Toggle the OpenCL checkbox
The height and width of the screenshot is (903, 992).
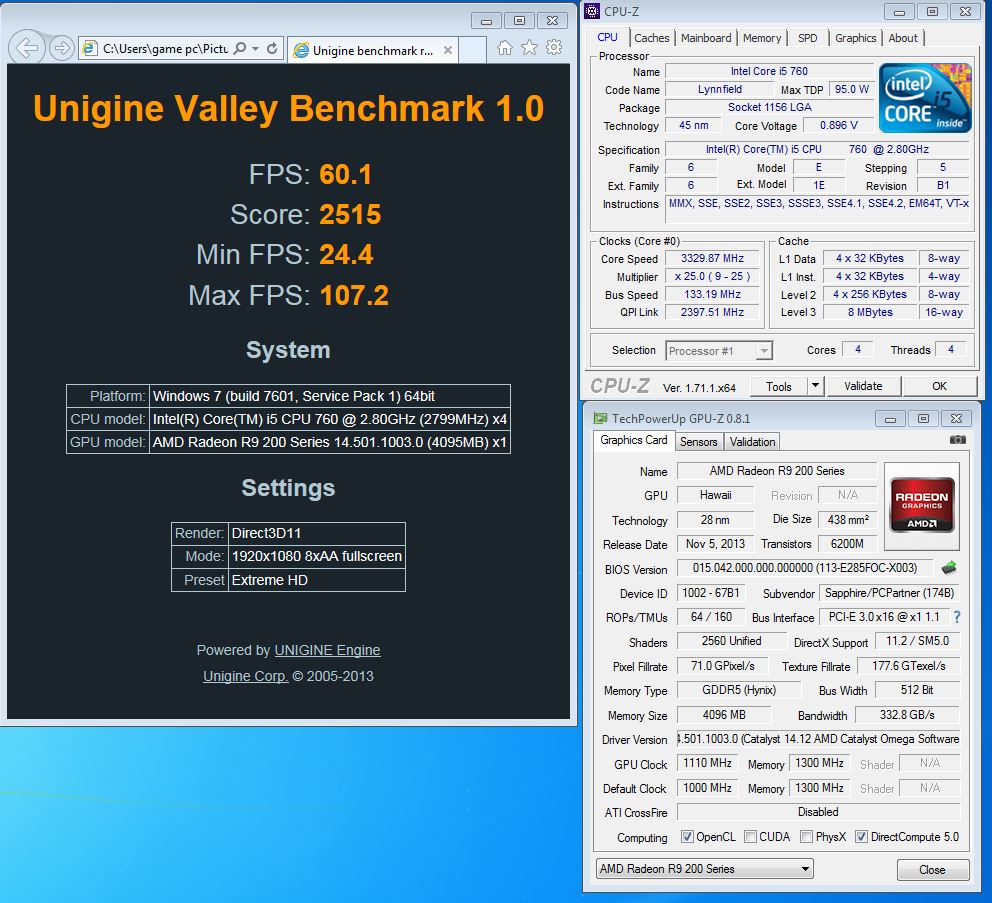(687, 837)
